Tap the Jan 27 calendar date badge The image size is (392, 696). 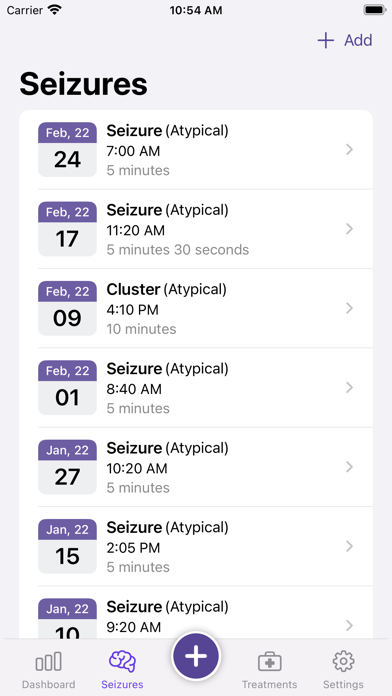coord(67,467)
